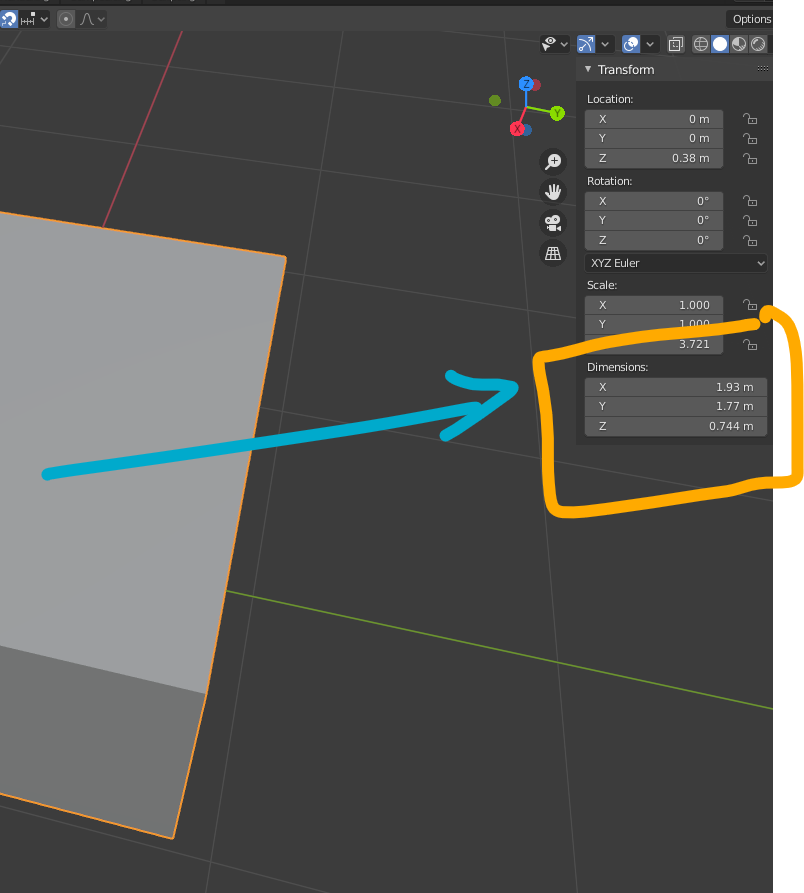Screen dimensions: 804x893
Task: Lock Location Y
Action: point(750,138)
